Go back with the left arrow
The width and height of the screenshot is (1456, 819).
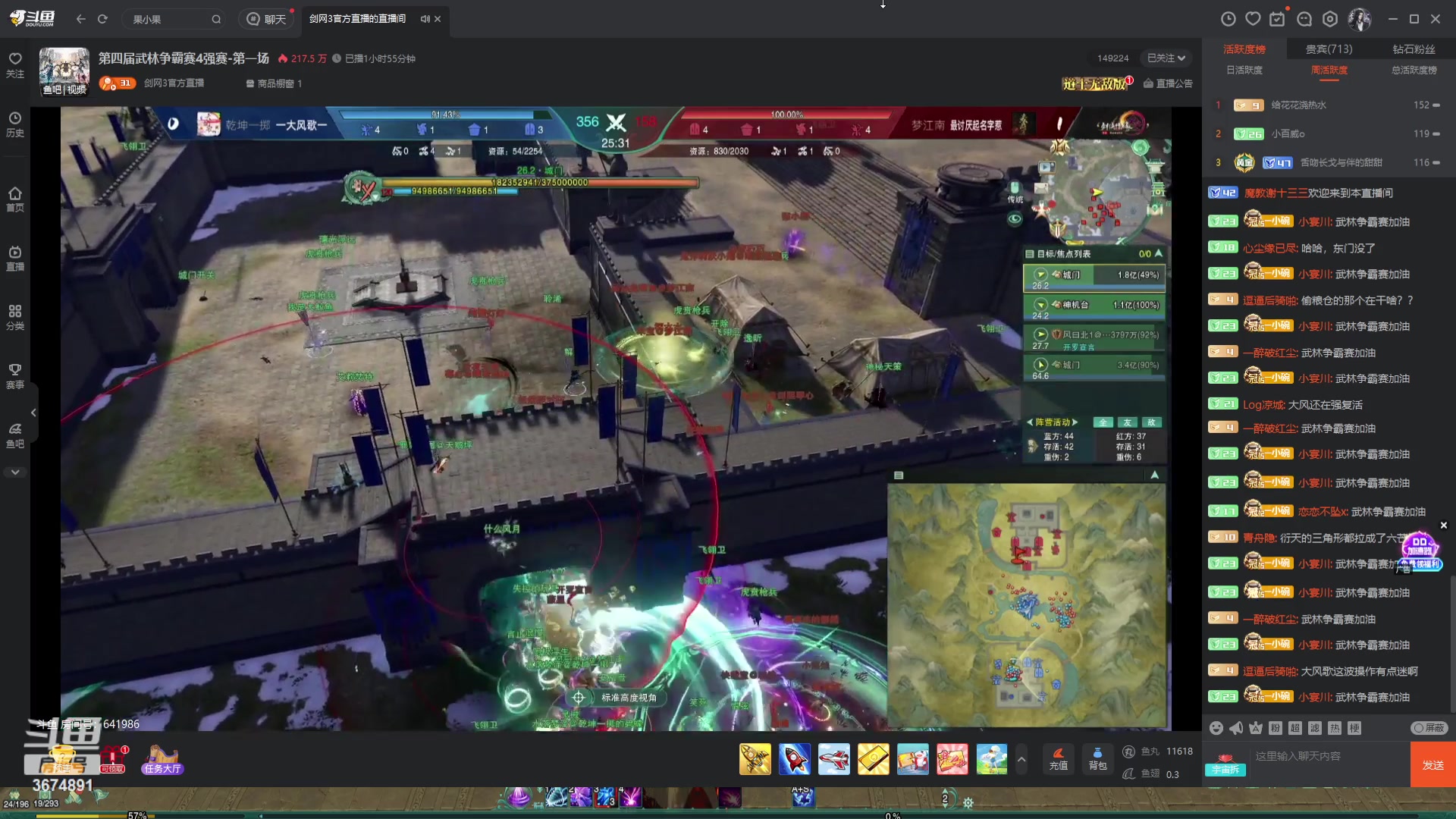(x=81, y=19)
